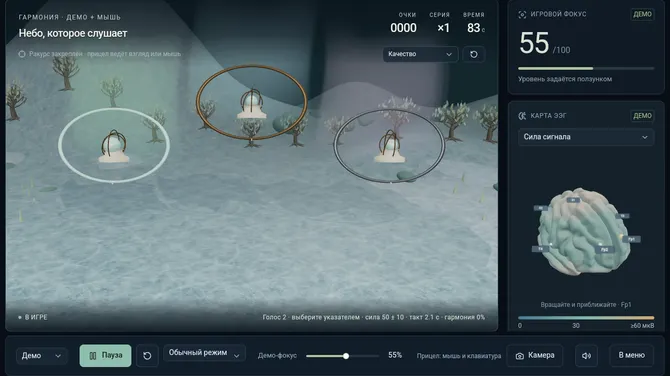Open the Демо mode dropdown
670x376 pixels.
41,355
